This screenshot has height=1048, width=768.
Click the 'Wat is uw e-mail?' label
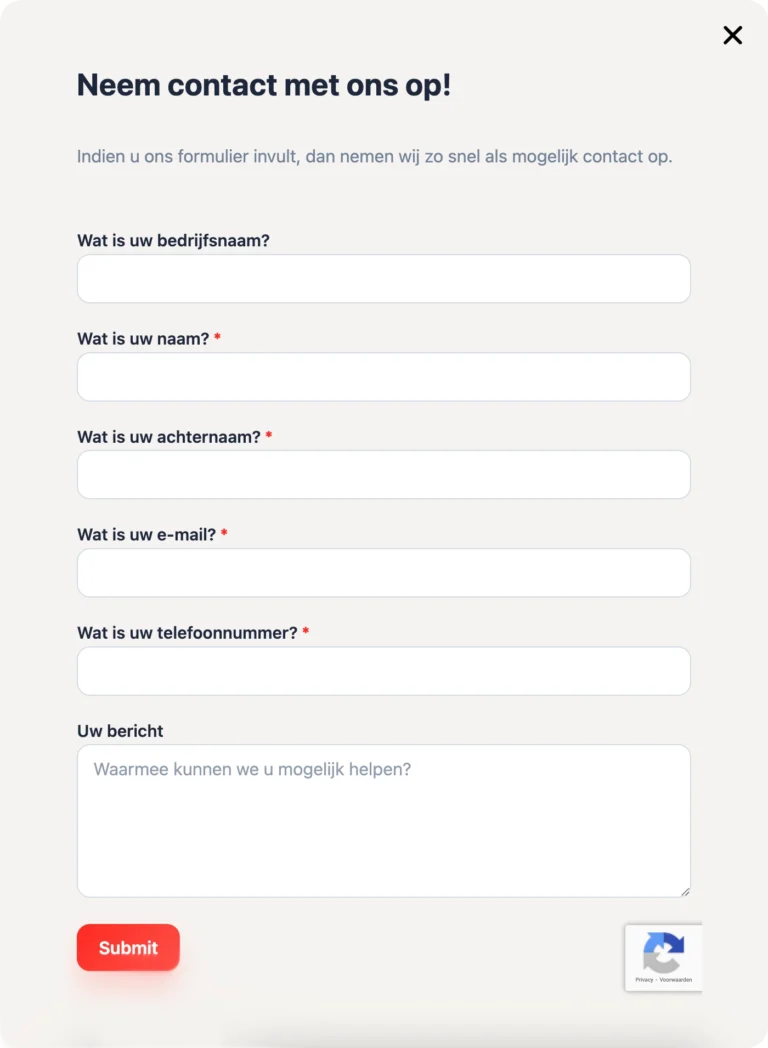pyautogui.click(x=146, y=535)
